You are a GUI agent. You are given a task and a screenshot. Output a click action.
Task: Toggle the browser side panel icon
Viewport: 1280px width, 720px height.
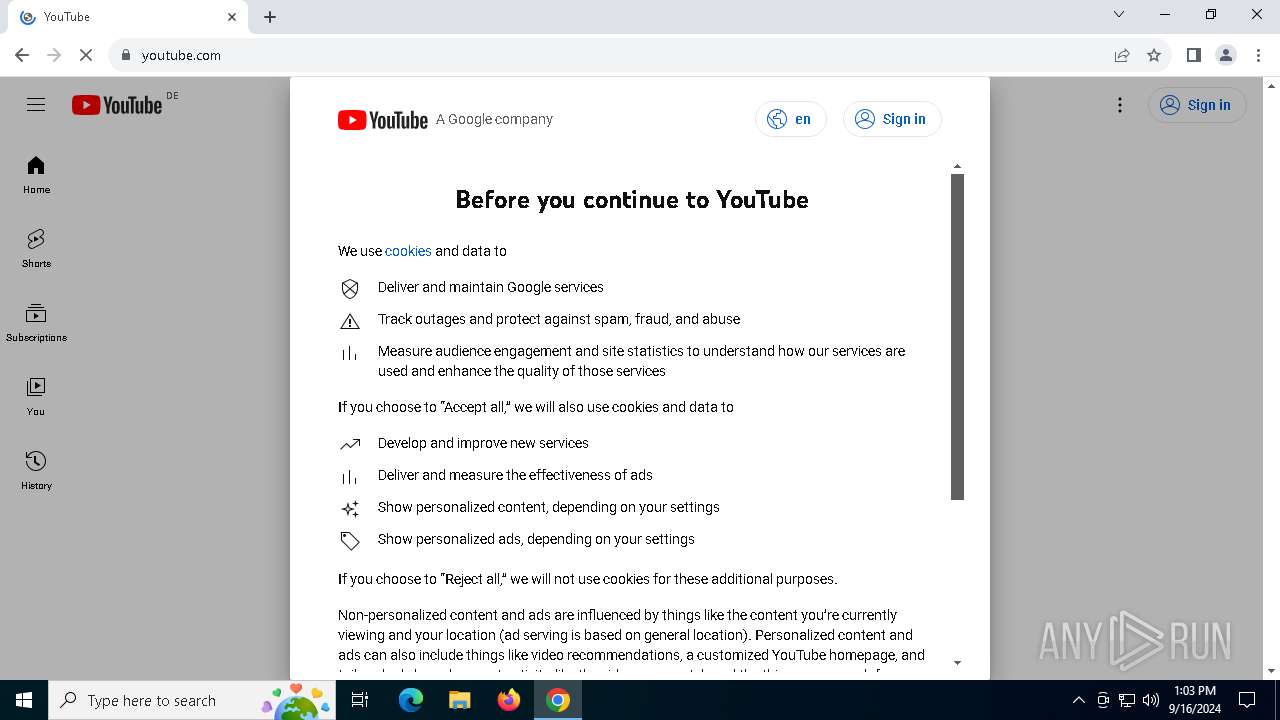pos(1193,55)
